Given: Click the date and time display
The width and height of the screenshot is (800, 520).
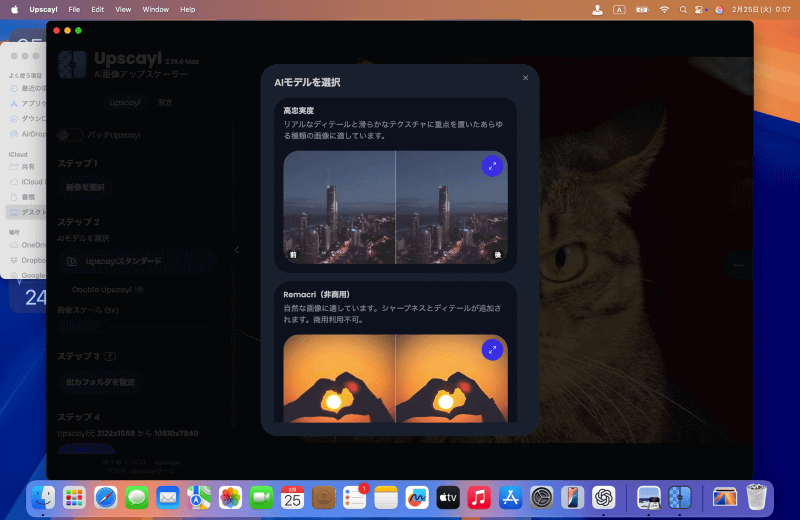Looking at the screenshot, I should tap(761, 9).
